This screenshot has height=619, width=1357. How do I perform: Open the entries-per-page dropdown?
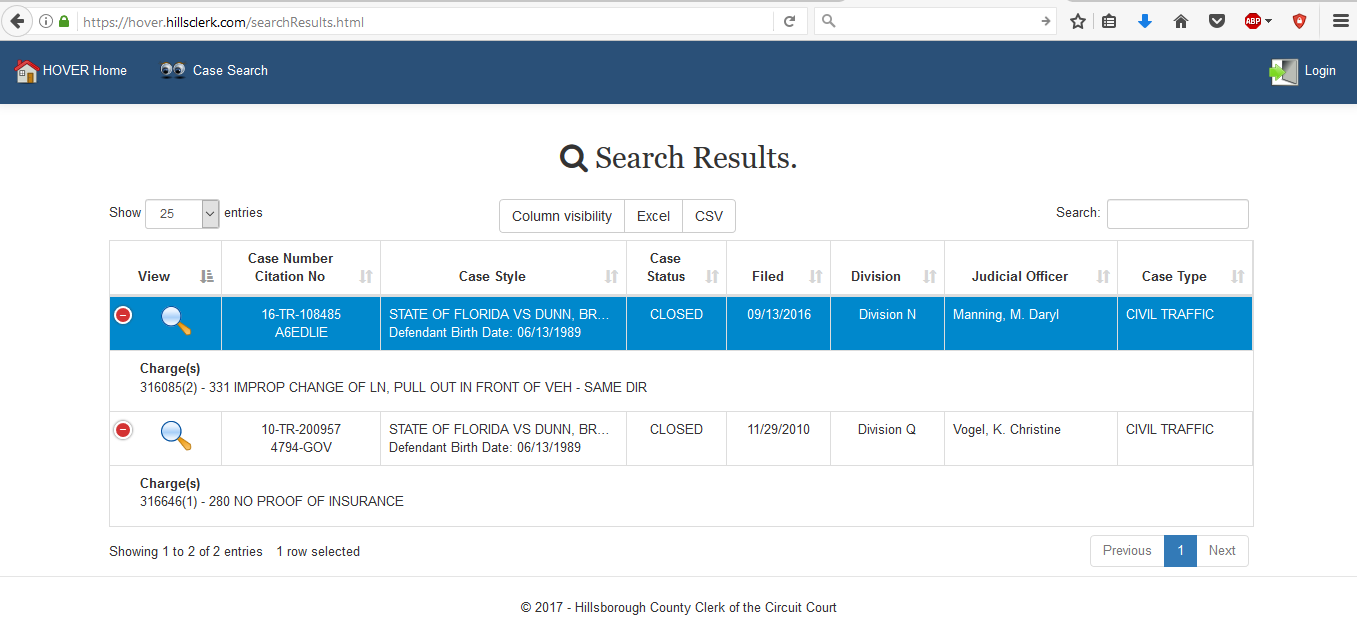pyautogui.click(x=182, y=214)
